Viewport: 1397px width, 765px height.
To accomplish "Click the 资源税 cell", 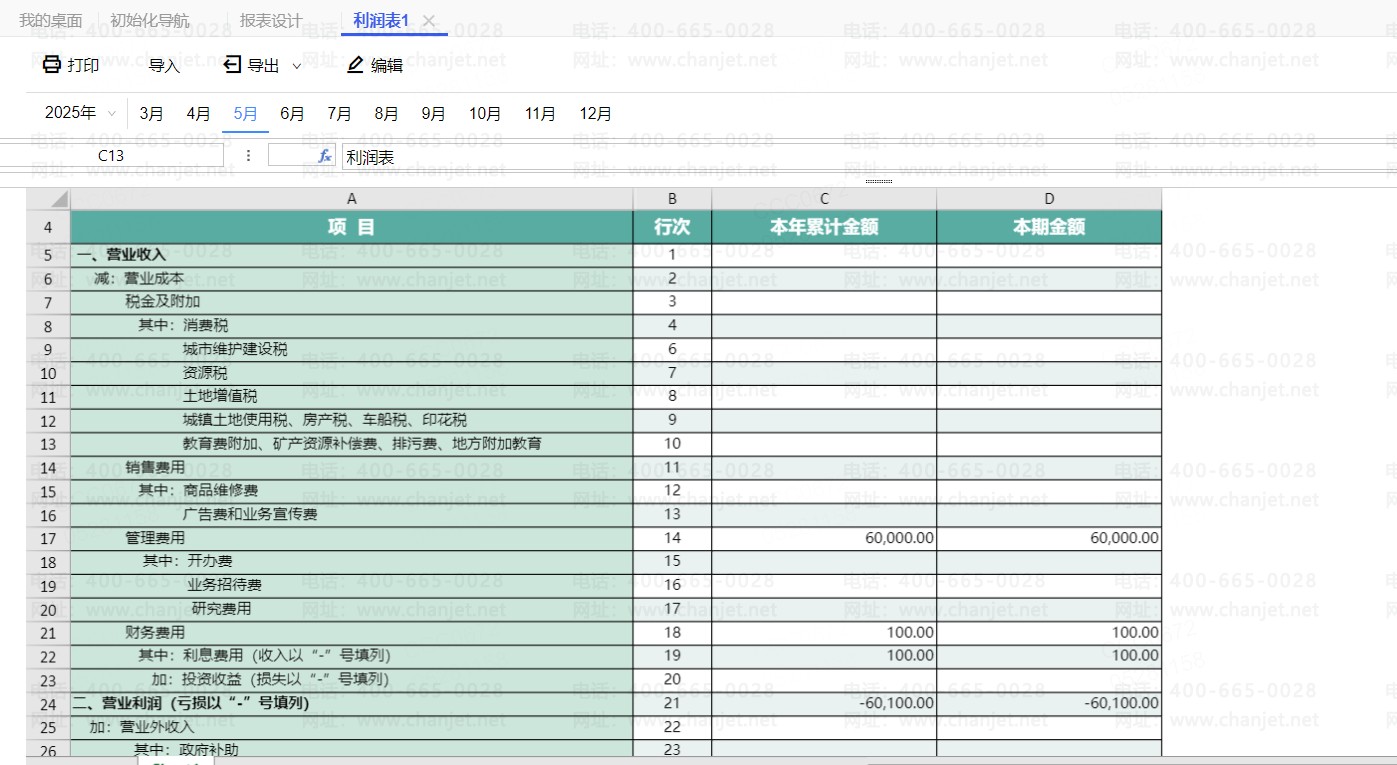I will click(352, 373).
